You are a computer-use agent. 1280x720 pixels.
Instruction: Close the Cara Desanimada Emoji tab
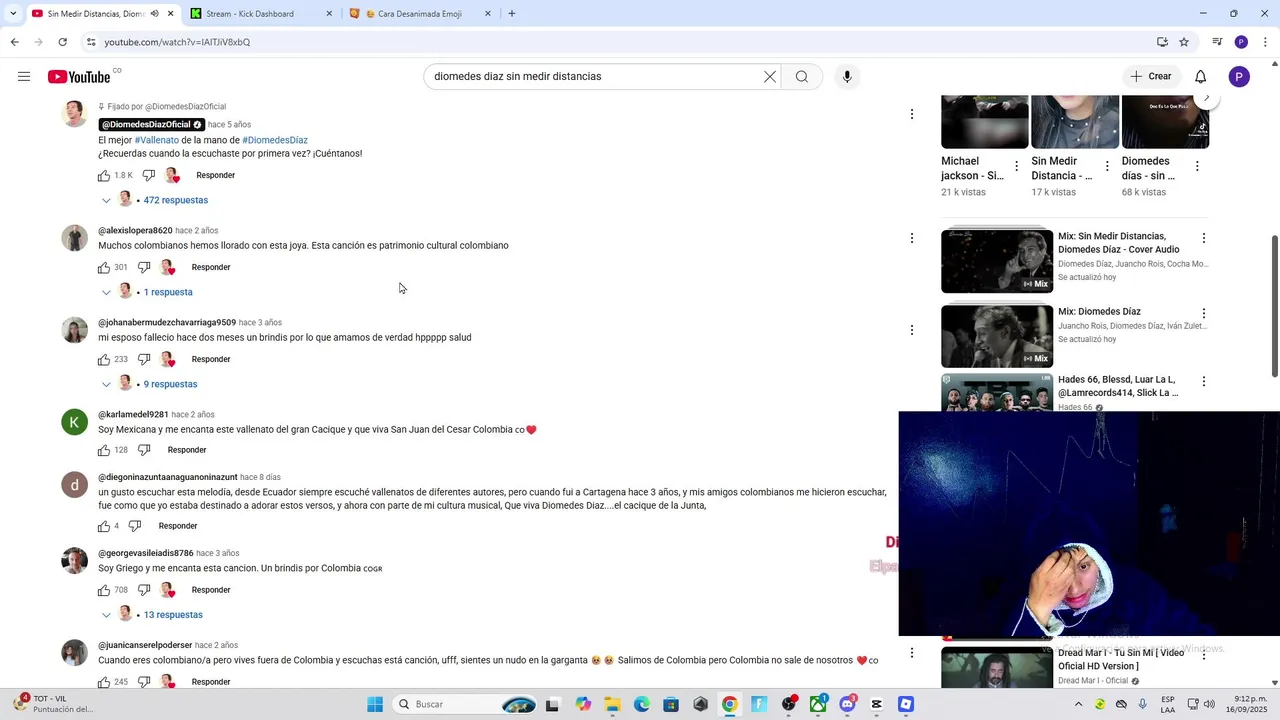click(488, 13)
